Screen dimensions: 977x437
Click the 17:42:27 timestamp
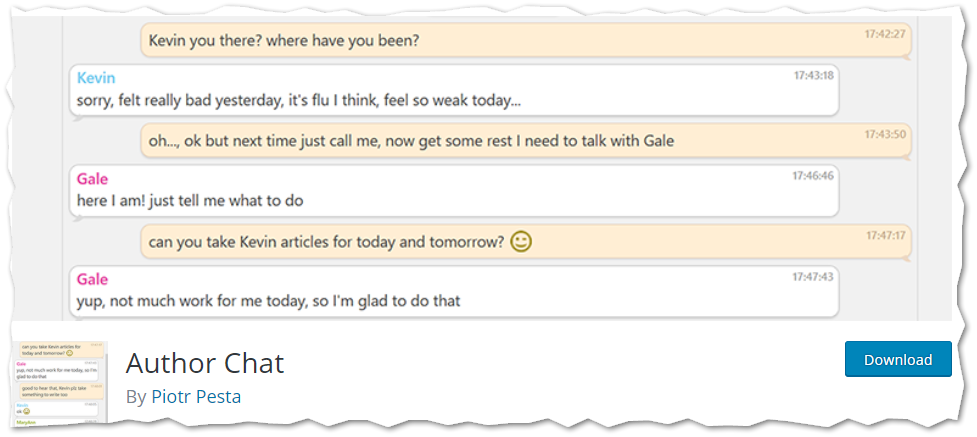tap(884, 34)
